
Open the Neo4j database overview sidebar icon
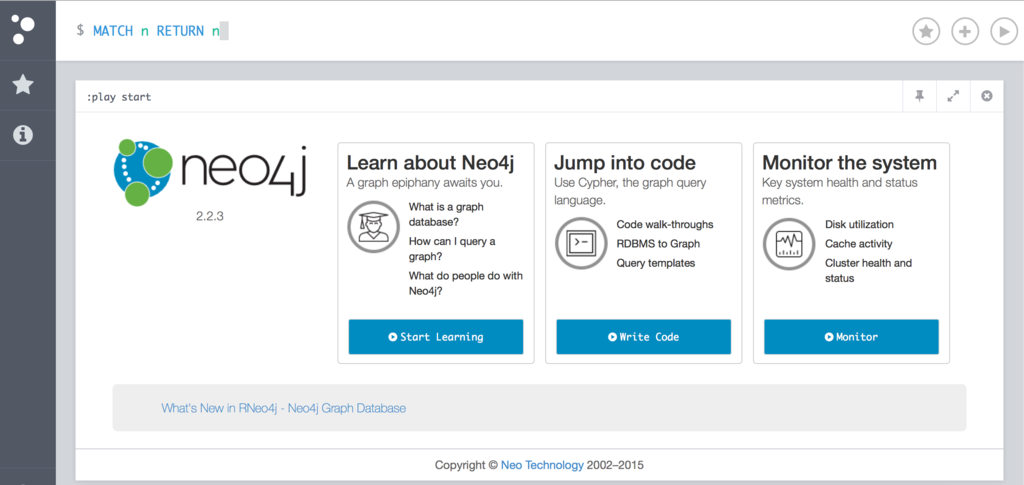(24, 30)
